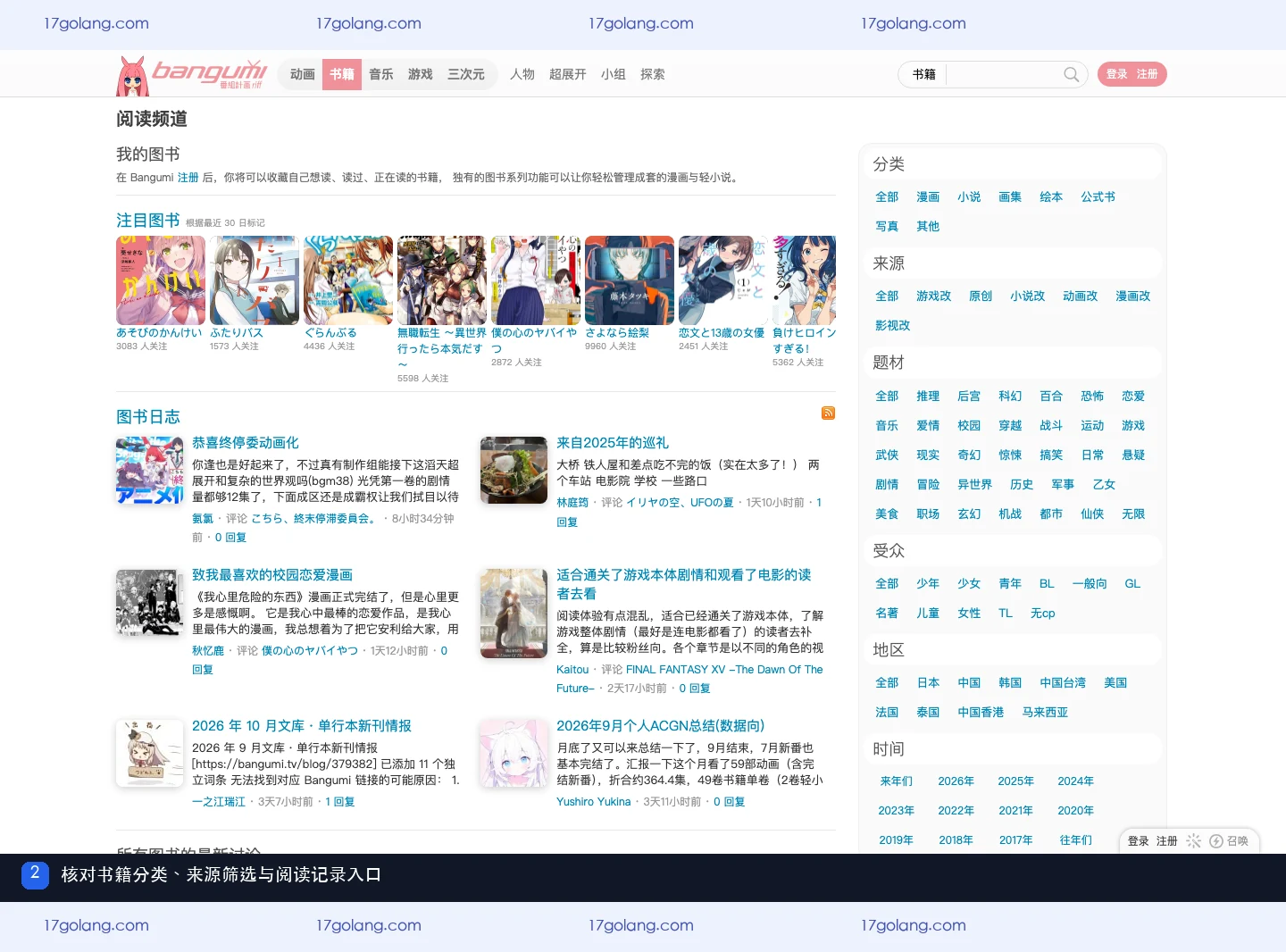Open 2026 年 10 月文库·单行本新刊情报 post

(302, 726)
